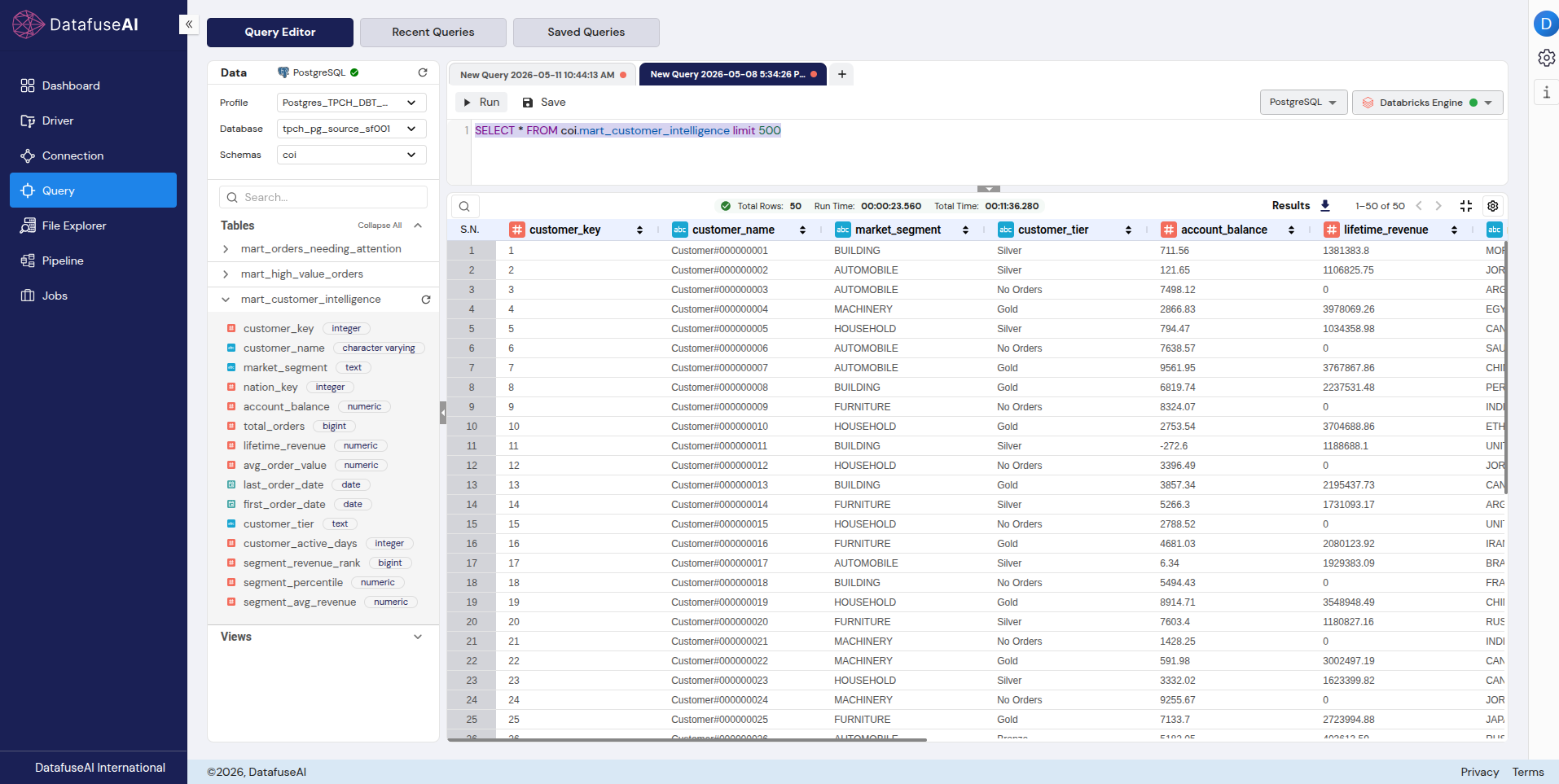The height and width of the screenshot is (784, 1559).
Task: Click the Collapse All link
Action: coord(380,226)
